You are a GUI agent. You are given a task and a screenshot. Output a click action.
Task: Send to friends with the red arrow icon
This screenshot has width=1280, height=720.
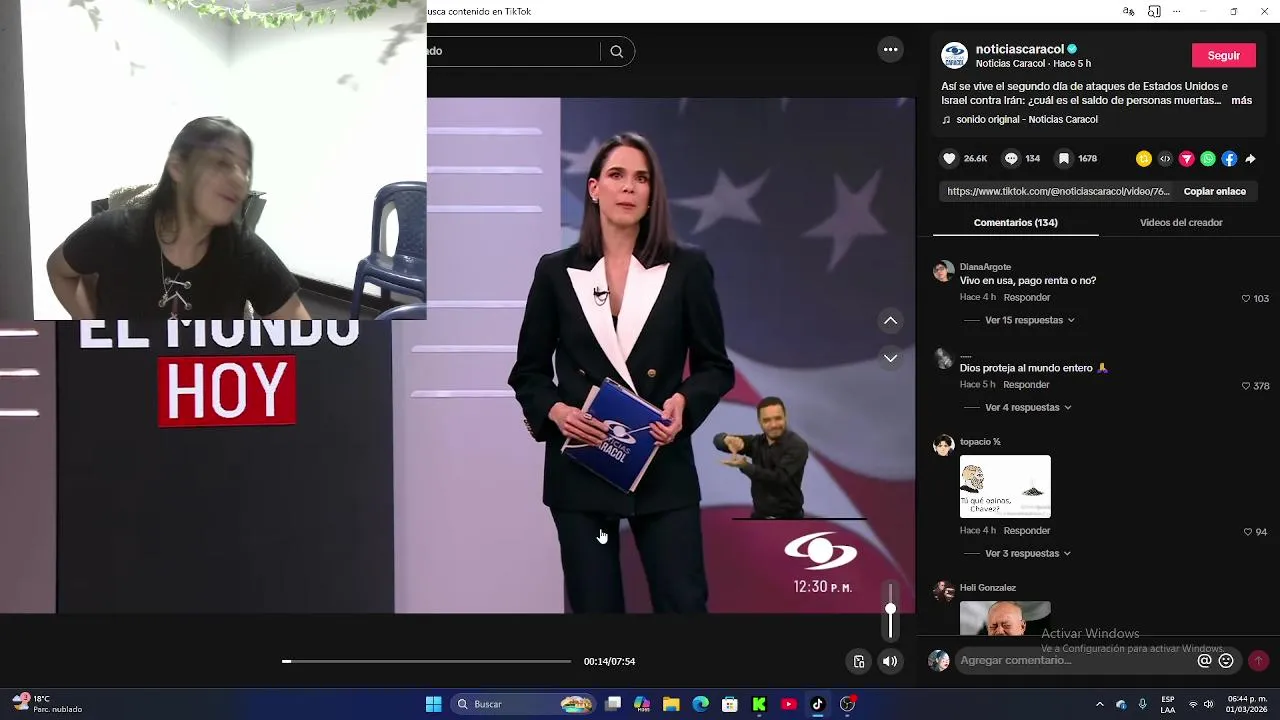(x=1187, y=158)
